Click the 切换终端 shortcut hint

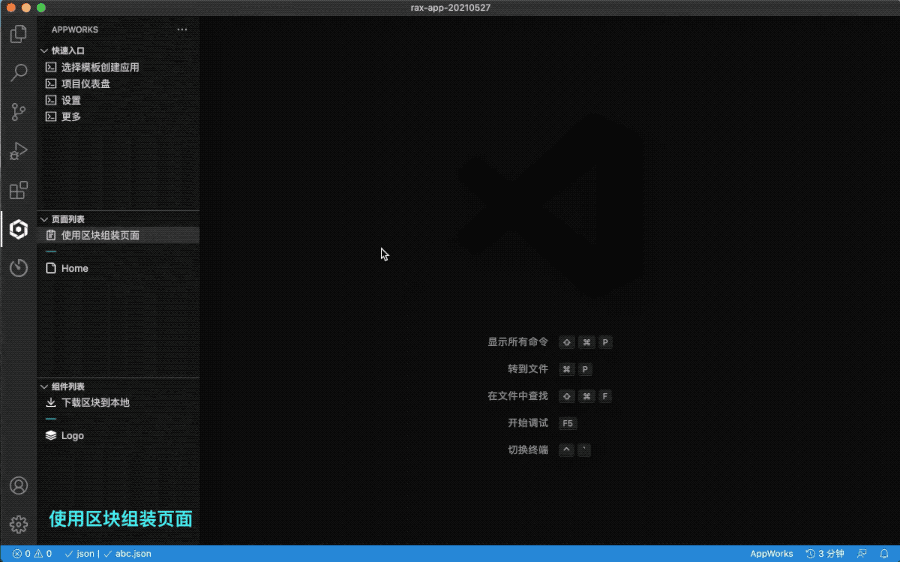528,450
